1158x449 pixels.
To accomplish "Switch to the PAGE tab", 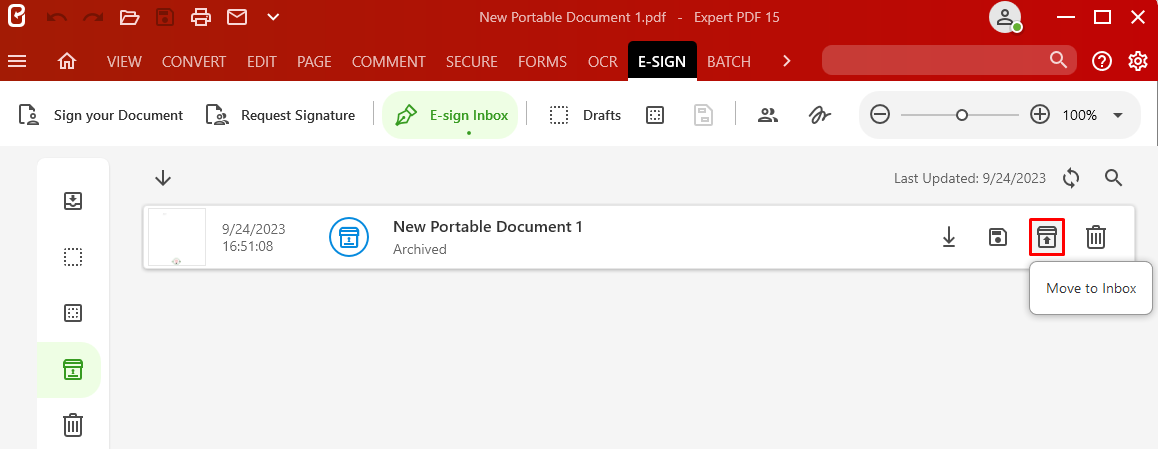I will click(314, 62).
